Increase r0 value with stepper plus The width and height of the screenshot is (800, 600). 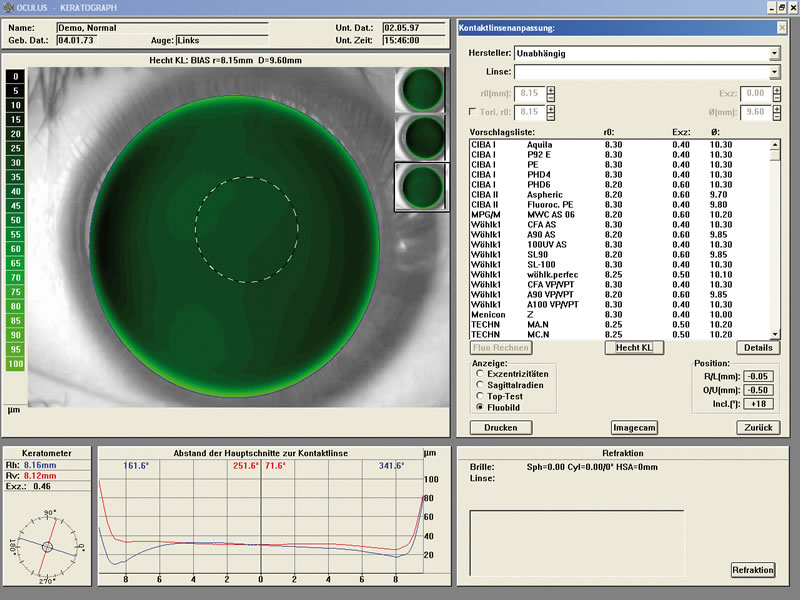pos(551,90)
